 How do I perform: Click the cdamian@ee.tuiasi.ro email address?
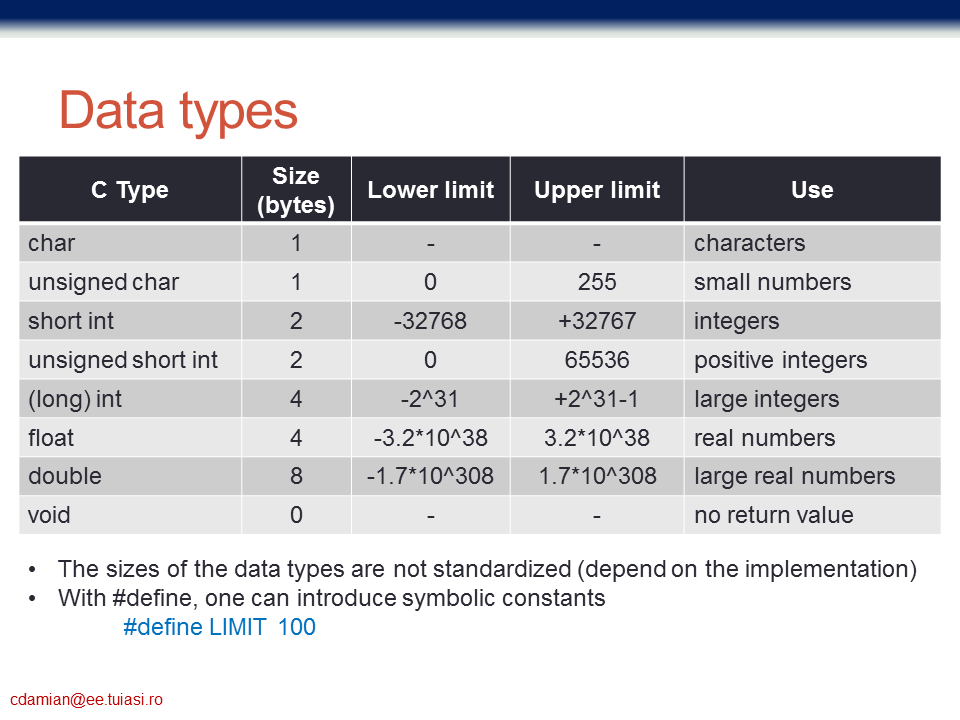pyautogui.click(x=86, y=699)
